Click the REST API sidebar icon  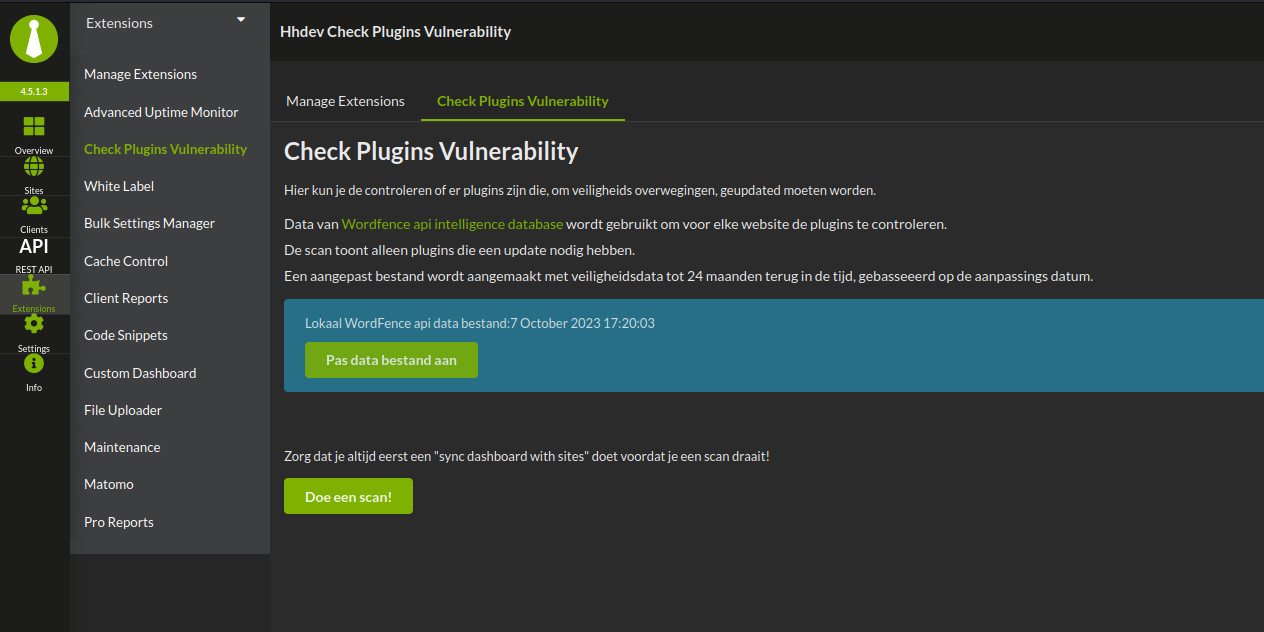34,252
